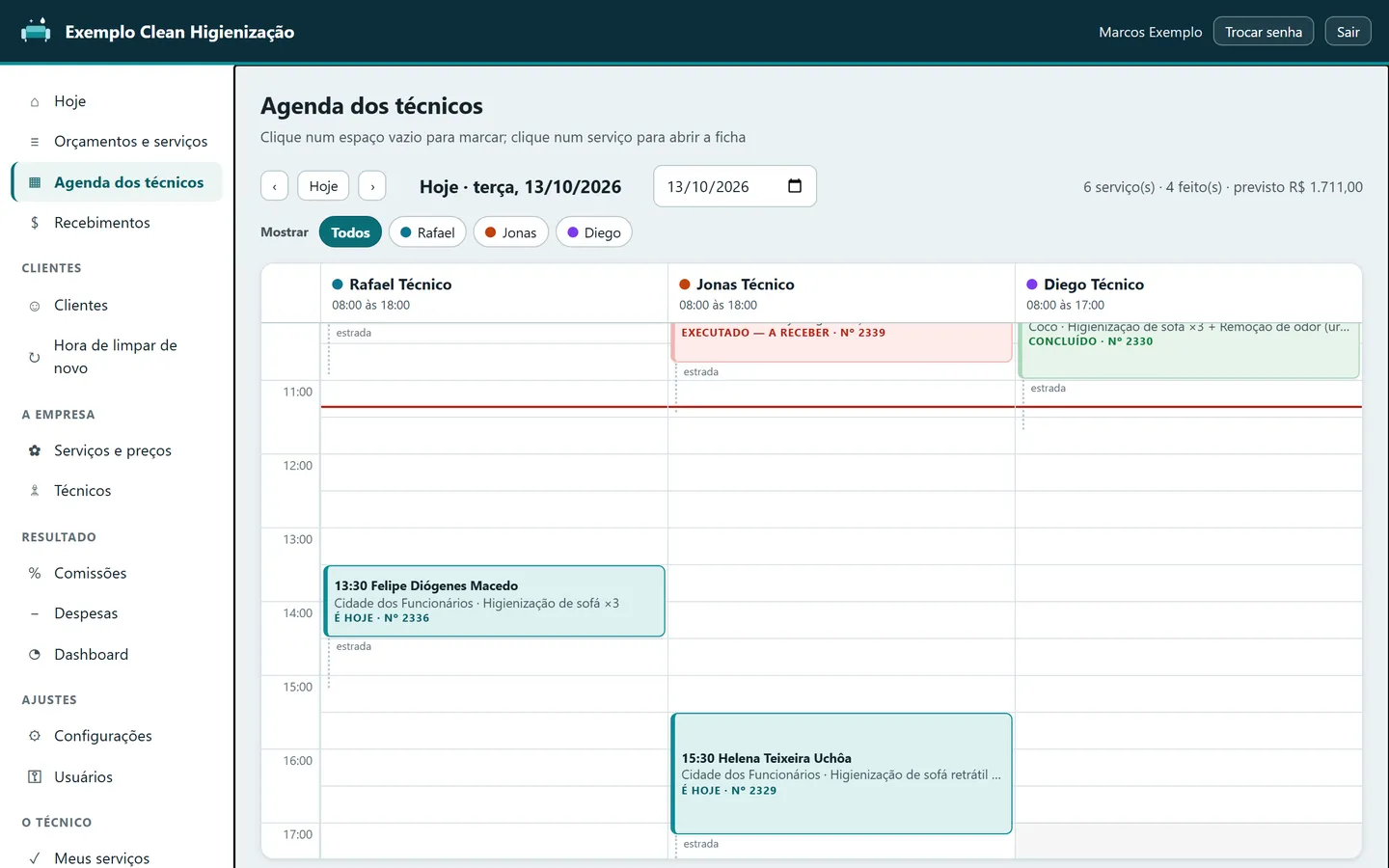Open Orçamentos e serviços page
1389x868 pixels.
point(117,142)
